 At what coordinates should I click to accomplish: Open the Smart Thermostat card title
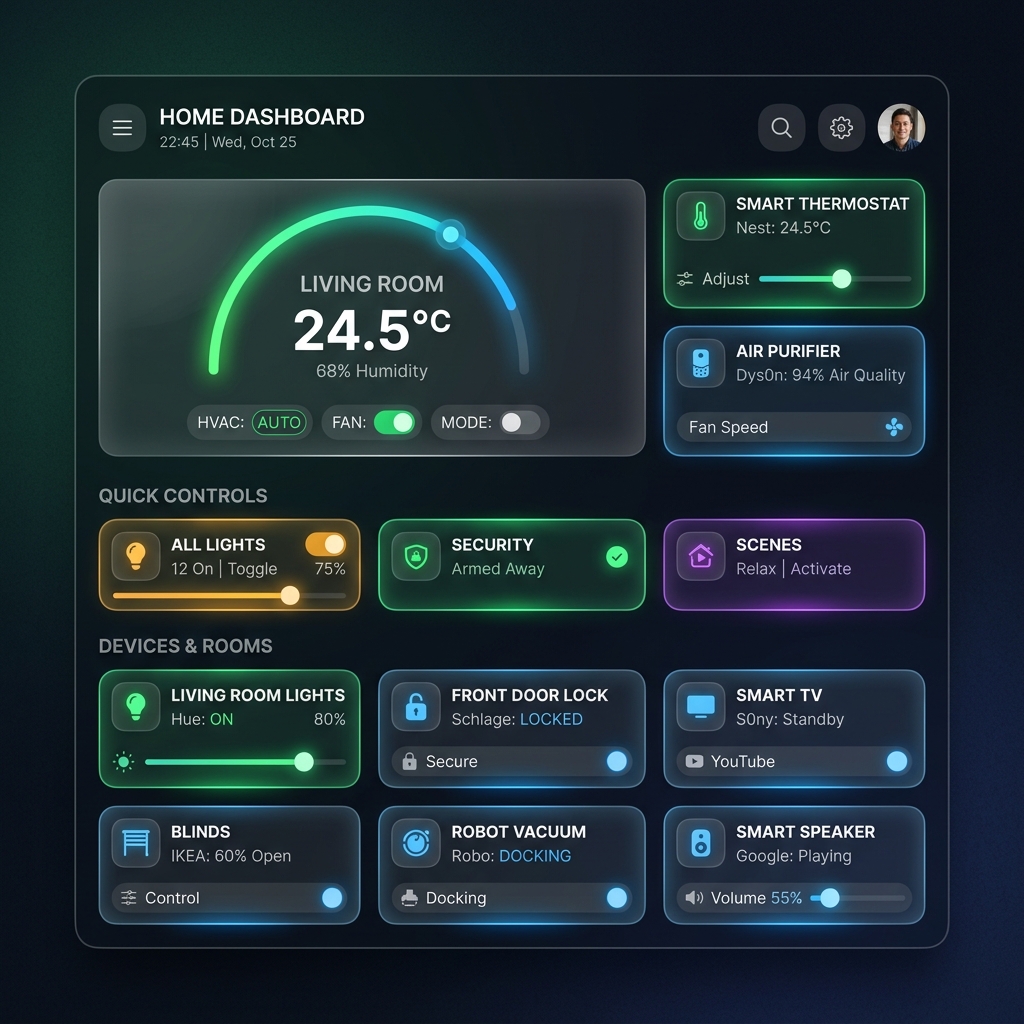click(822, 204)
